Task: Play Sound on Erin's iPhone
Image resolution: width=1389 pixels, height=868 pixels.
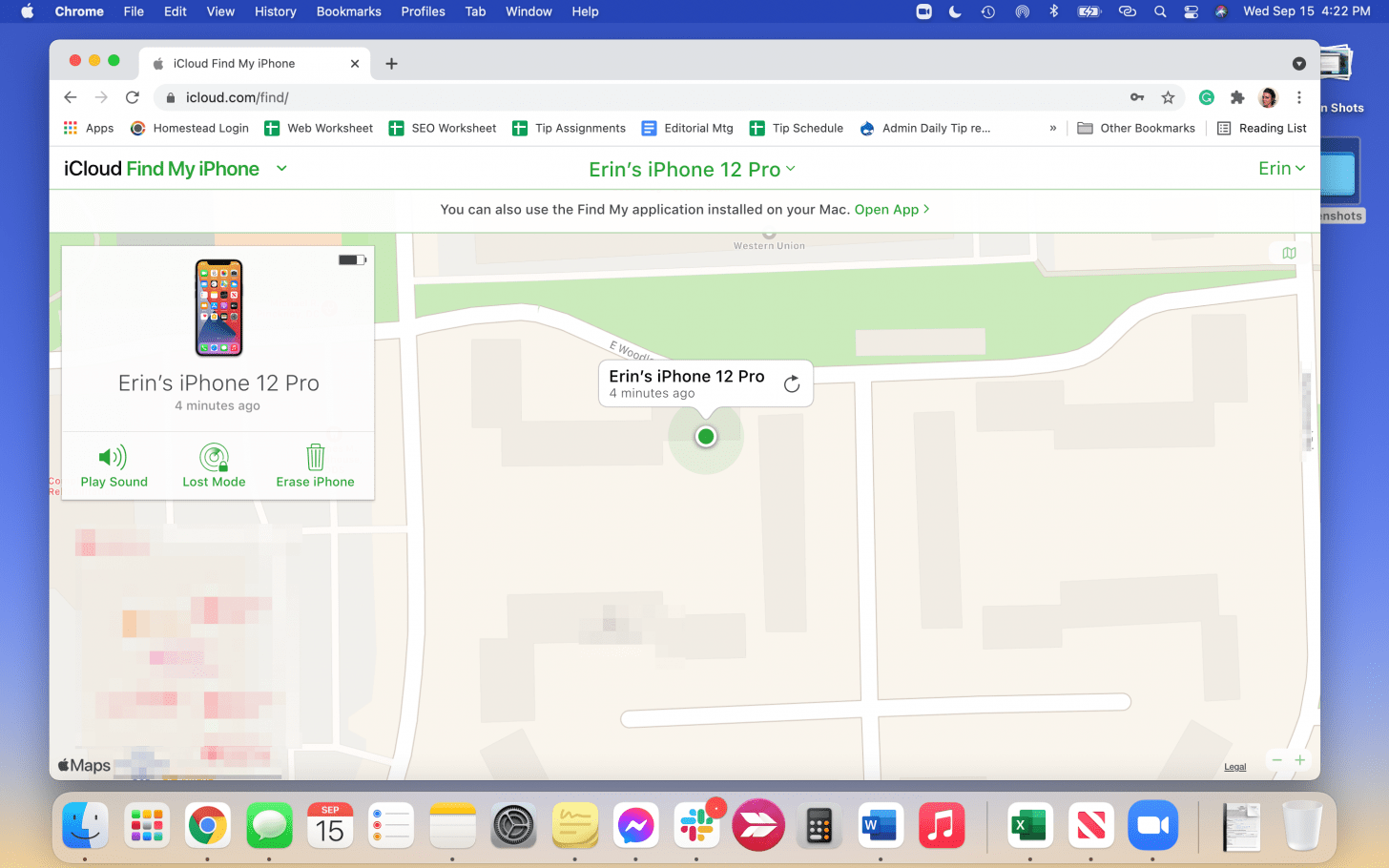Action: (114, 466)
